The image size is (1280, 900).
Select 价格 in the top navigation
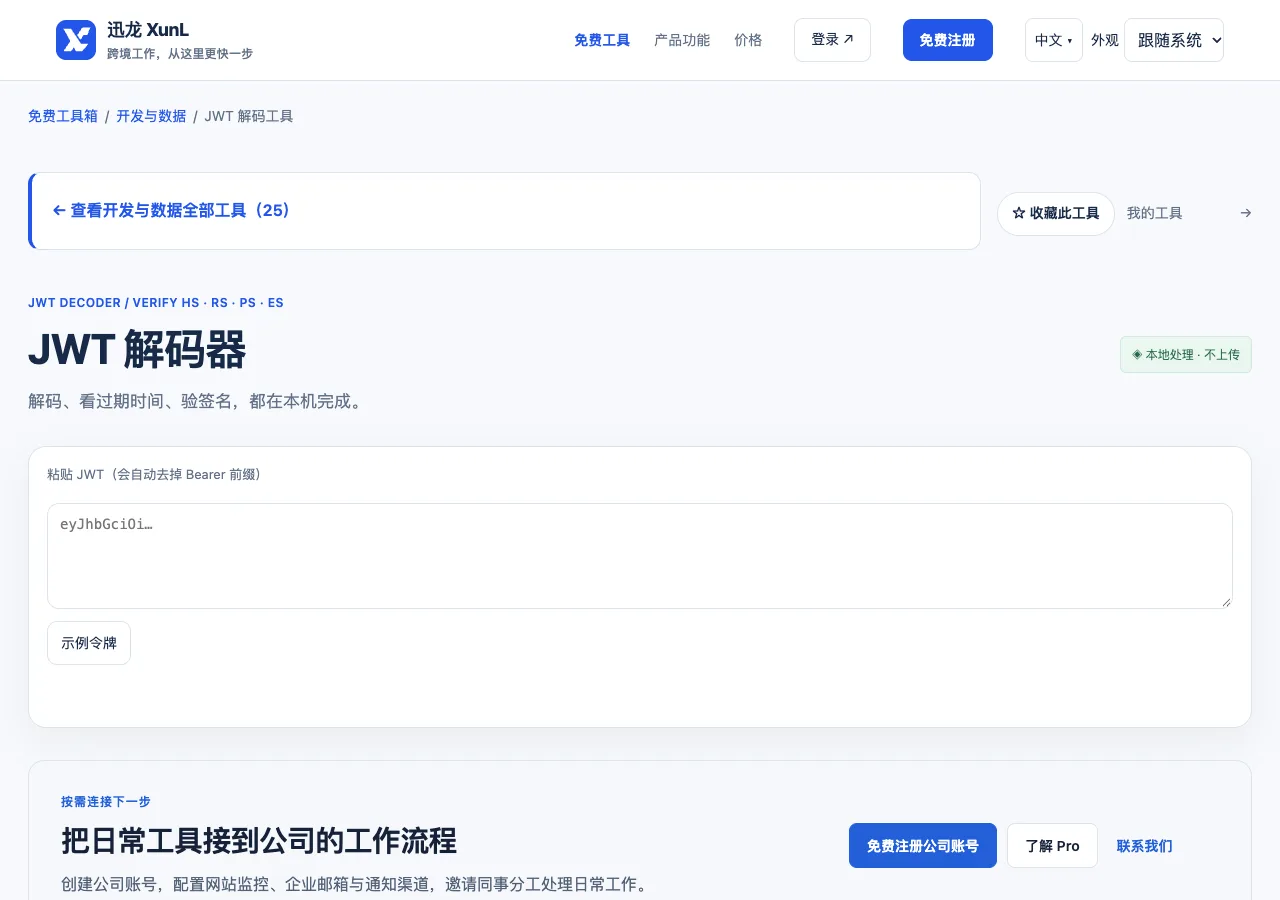(x=748, y=40)
